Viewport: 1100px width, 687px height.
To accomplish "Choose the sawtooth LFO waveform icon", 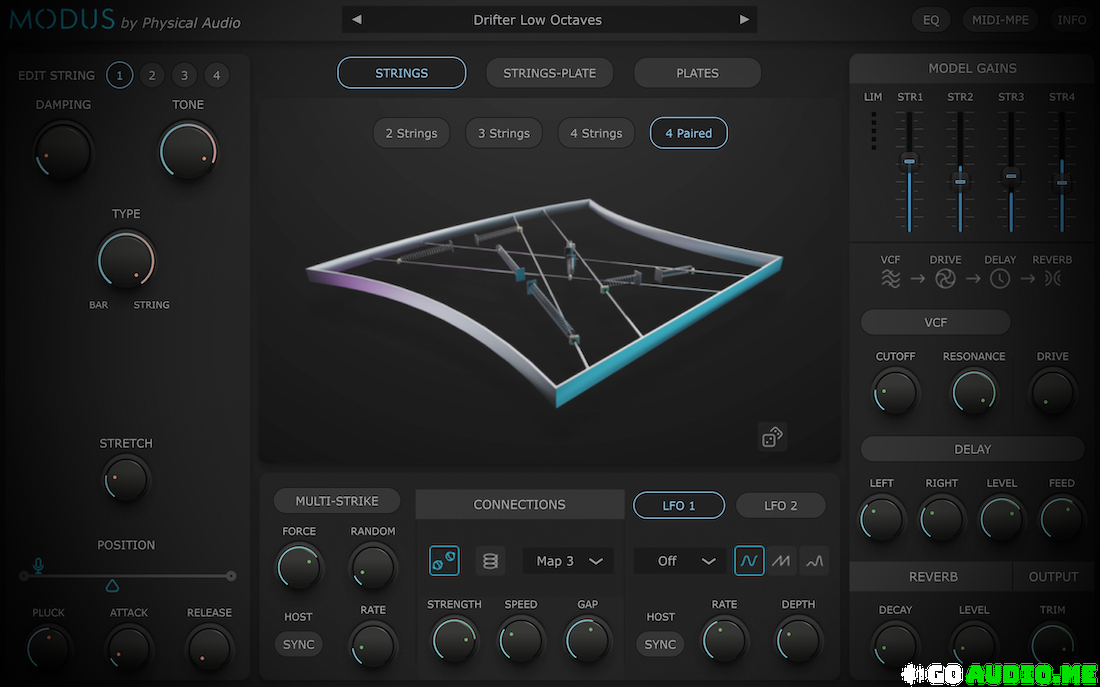I will tap(782, 561).
